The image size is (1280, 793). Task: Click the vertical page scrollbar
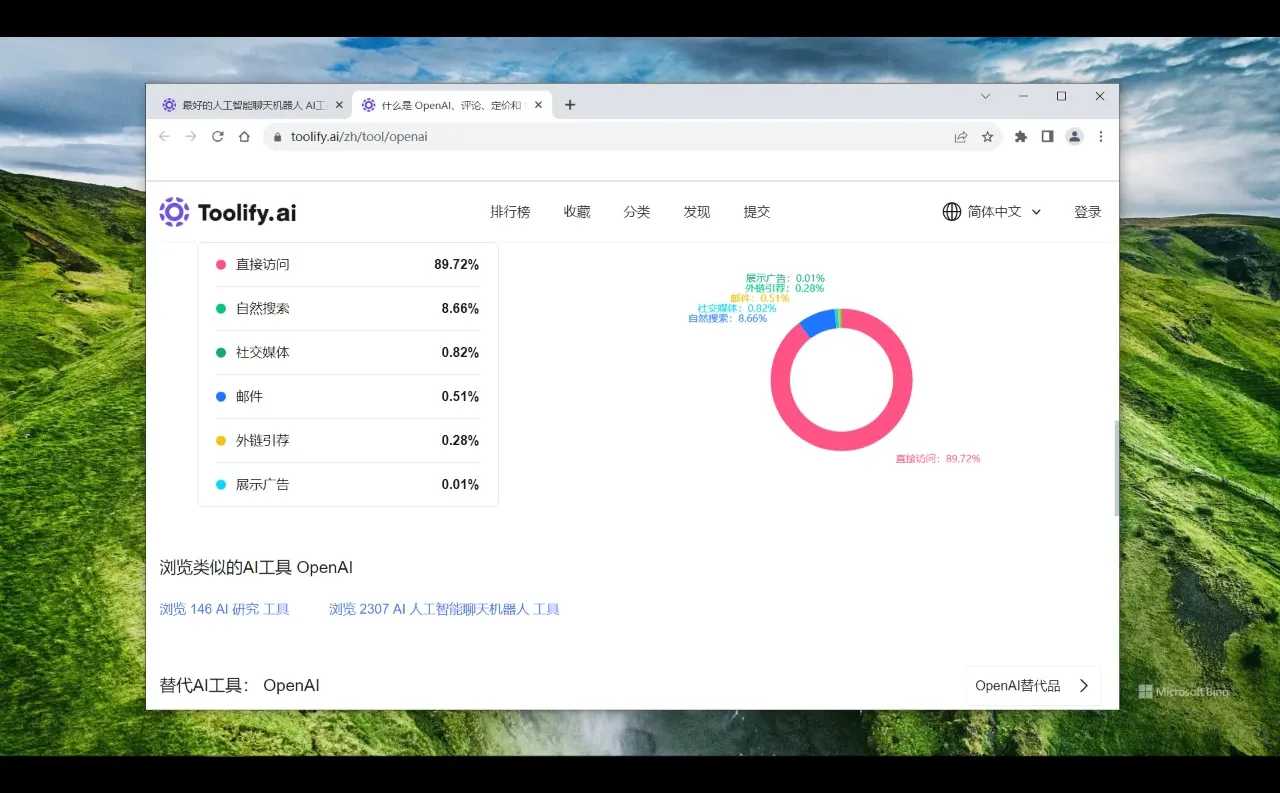pos(1116,468)
